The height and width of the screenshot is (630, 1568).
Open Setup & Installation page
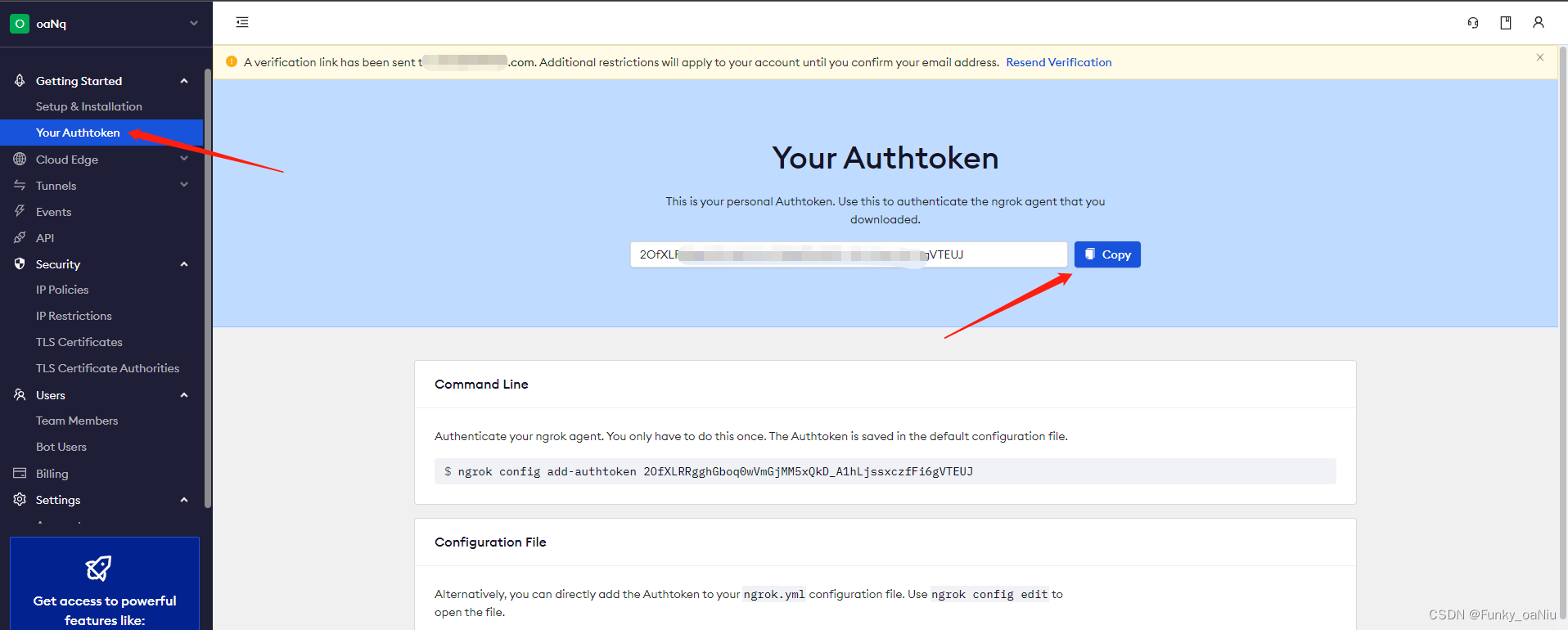(x=89, y=106)
